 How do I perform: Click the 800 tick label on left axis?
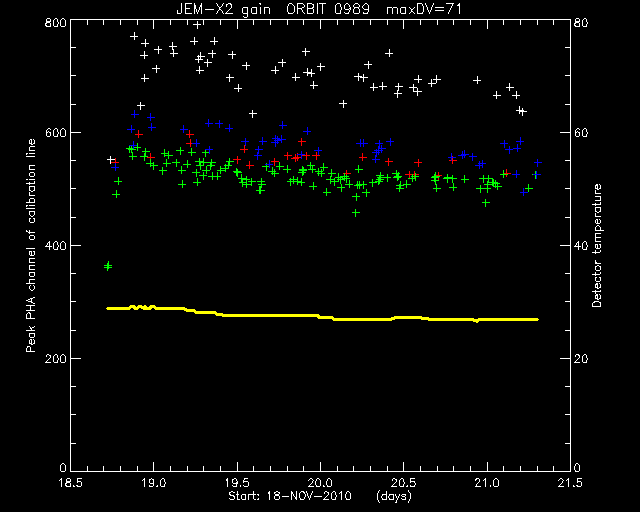coord(55,22)
